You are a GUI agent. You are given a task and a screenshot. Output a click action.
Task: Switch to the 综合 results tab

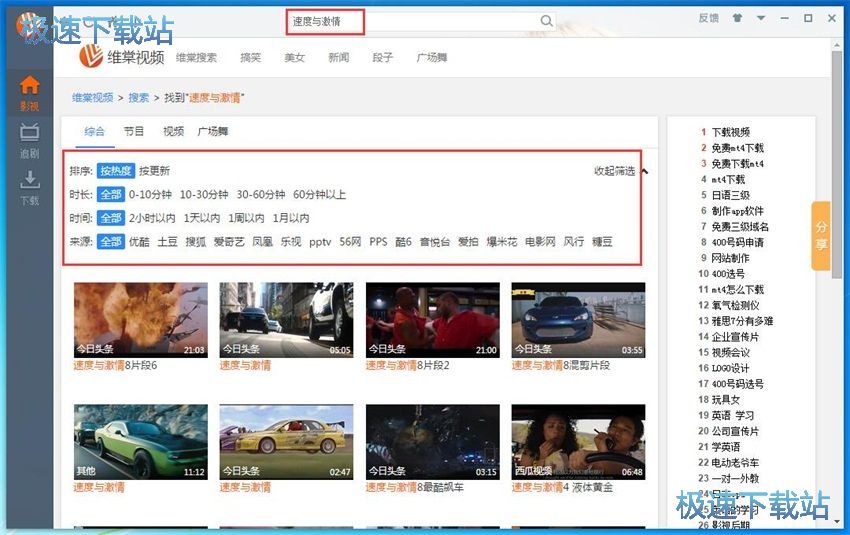[94, 131]
